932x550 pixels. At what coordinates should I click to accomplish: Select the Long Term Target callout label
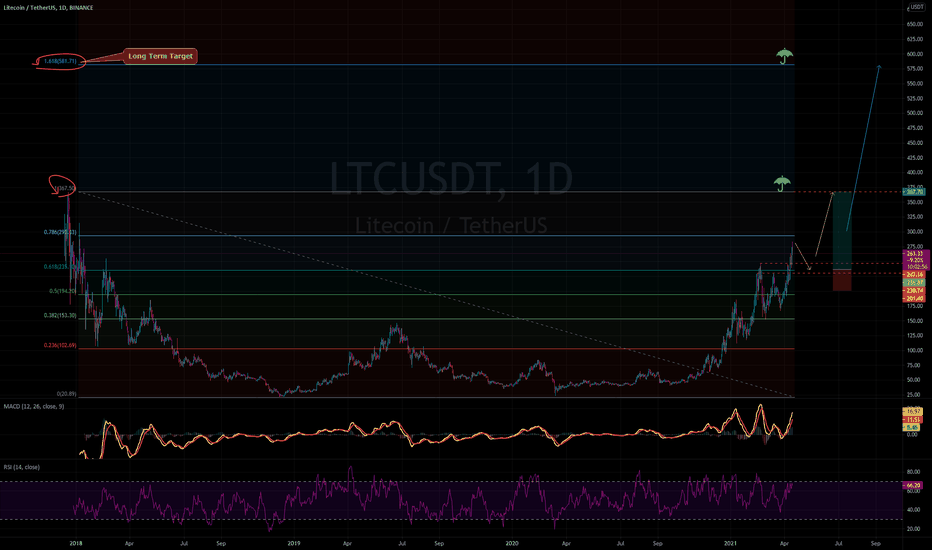click(160, 56)
